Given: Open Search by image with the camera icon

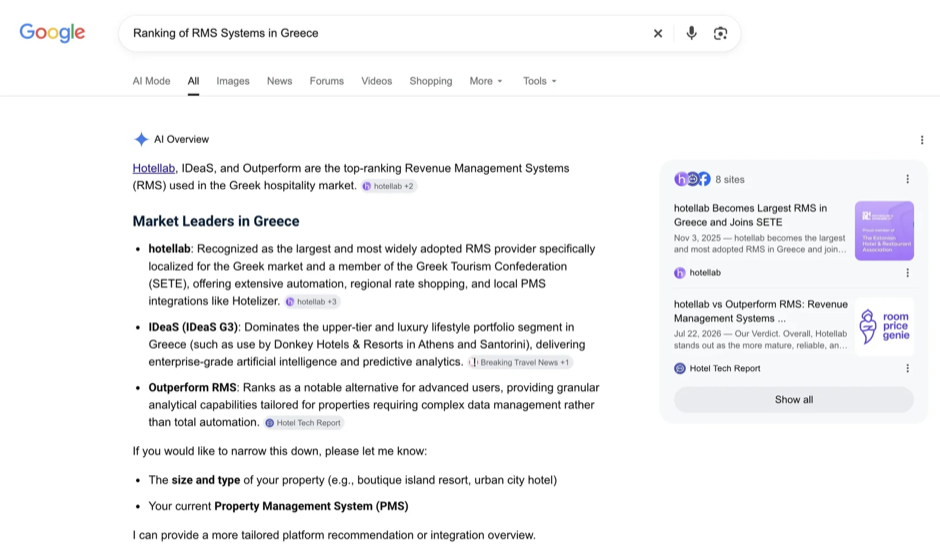Looking at the screenshot, I should click(720, 34).
